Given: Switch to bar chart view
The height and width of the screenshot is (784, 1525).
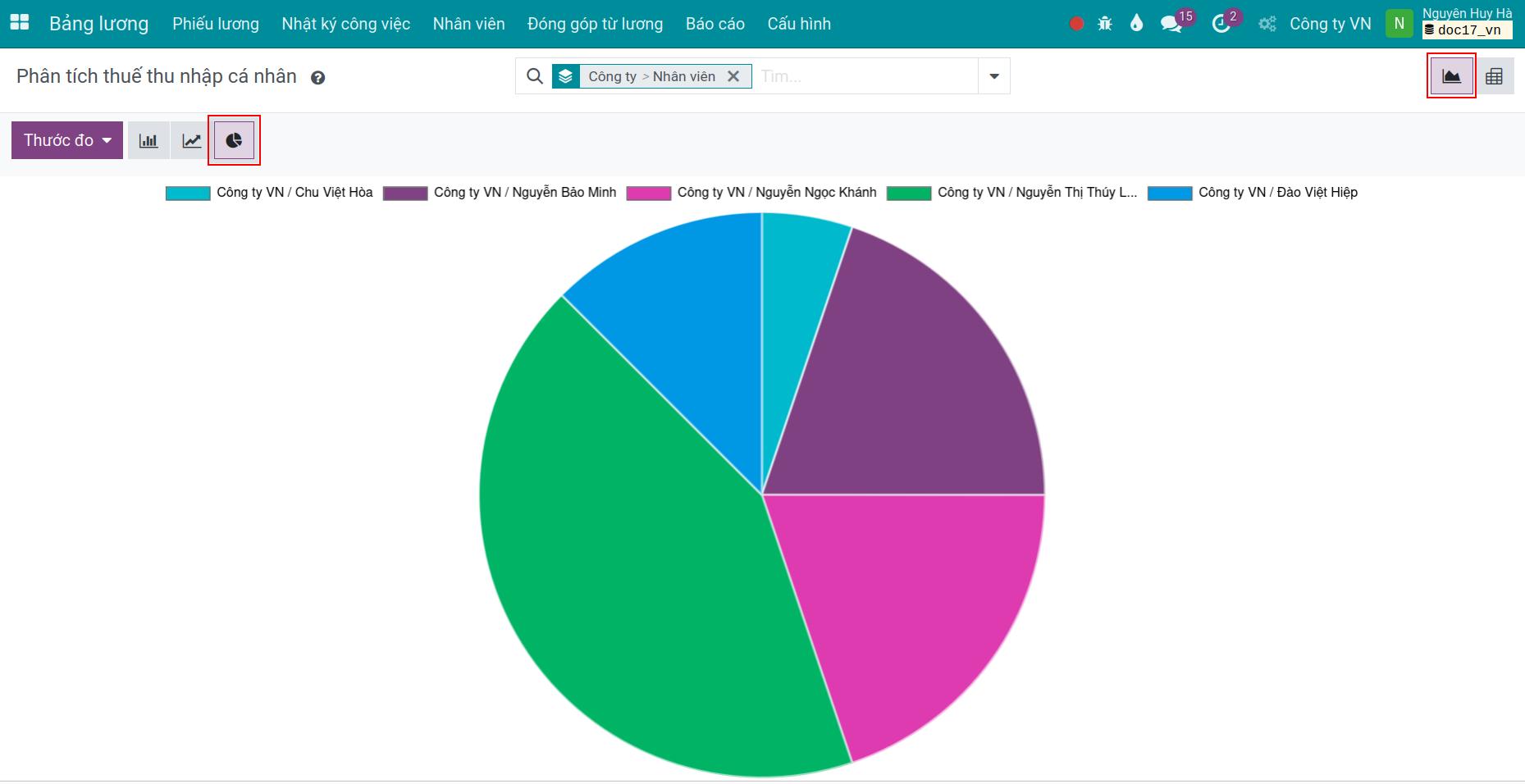Looking at the screenshot, I should [148, 140].
